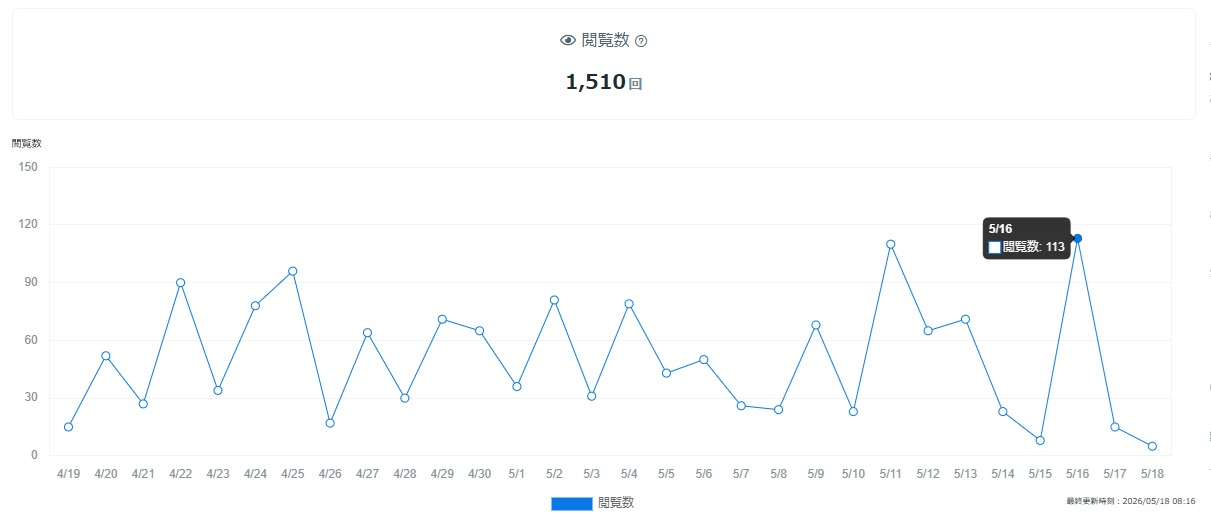Click the white square swatch inside the tooltip
The height and width of the screenshot is (520, 1211).
[x=994, y=247]
